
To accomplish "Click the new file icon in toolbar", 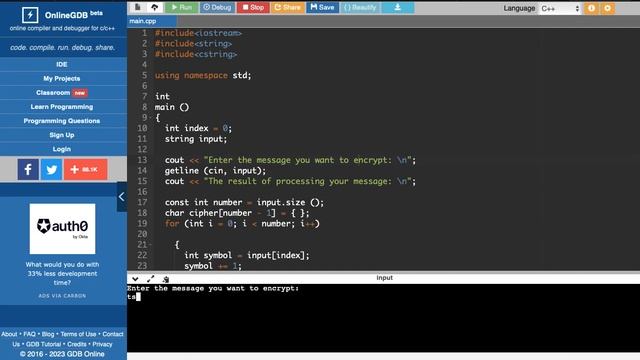I will click(138, 7).
